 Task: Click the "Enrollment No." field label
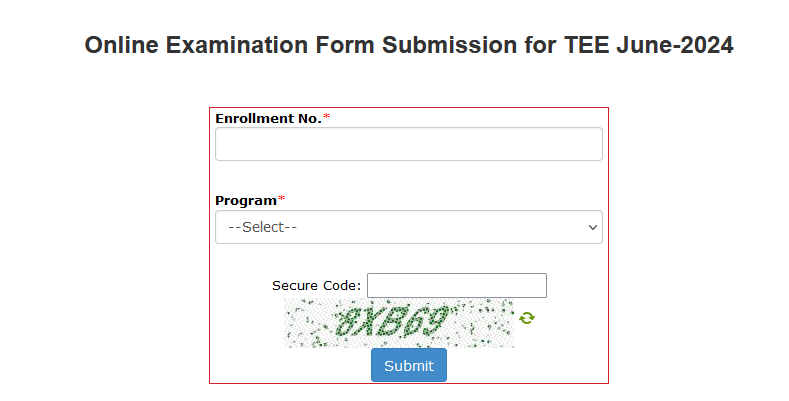coord(268,118)
